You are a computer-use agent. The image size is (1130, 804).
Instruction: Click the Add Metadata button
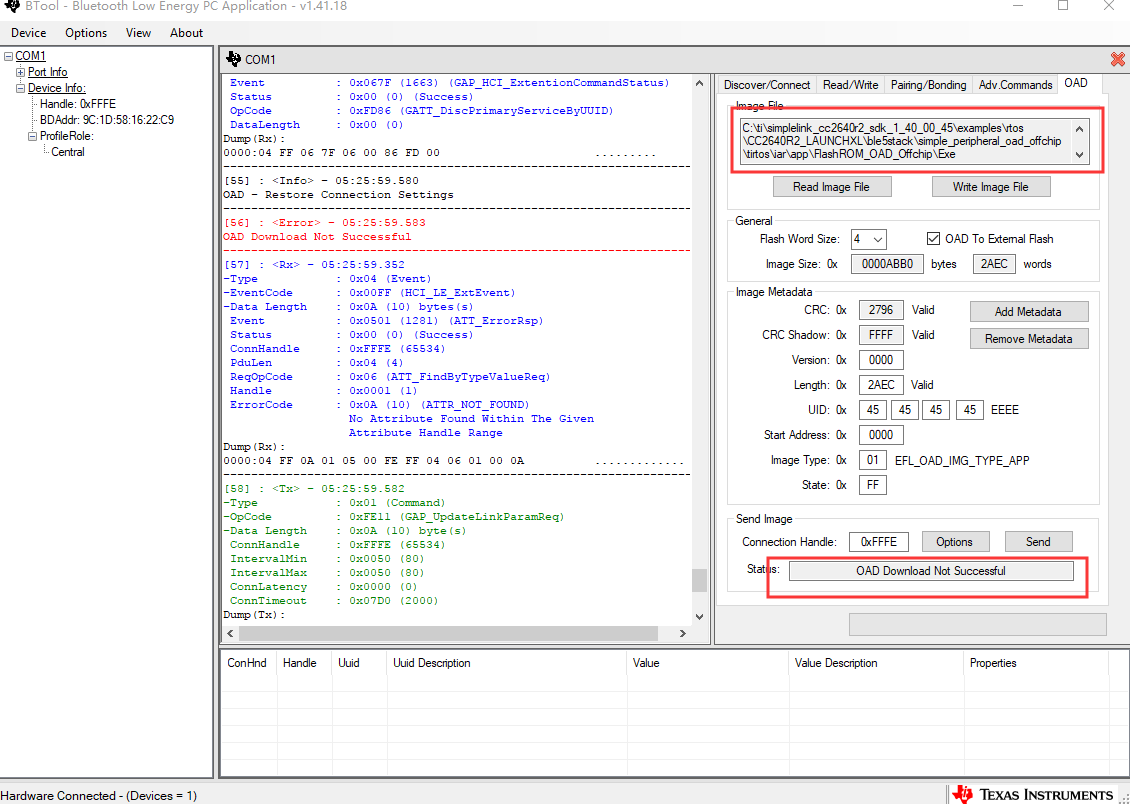tap(1028, 312)
